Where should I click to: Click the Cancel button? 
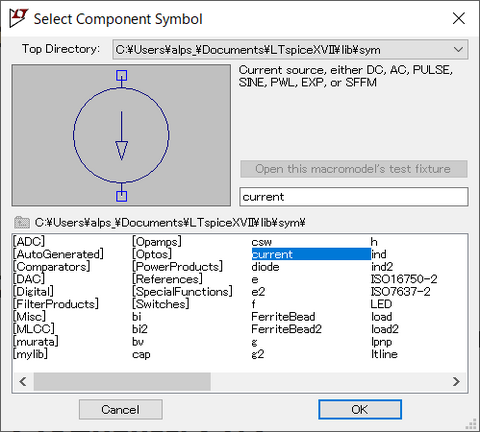[121, 409]
